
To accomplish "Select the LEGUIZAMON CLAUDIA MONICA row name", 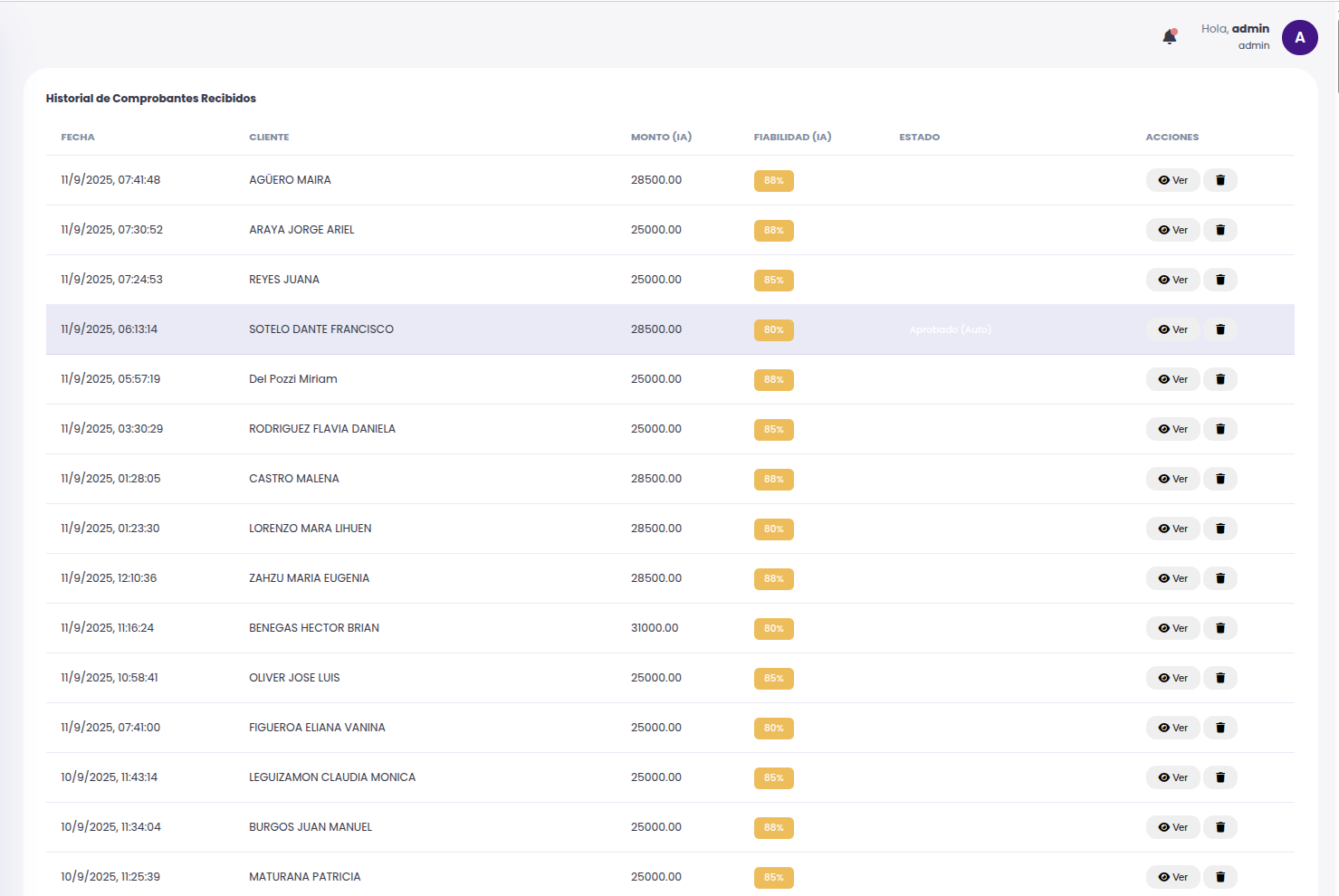I will point(332,777).
